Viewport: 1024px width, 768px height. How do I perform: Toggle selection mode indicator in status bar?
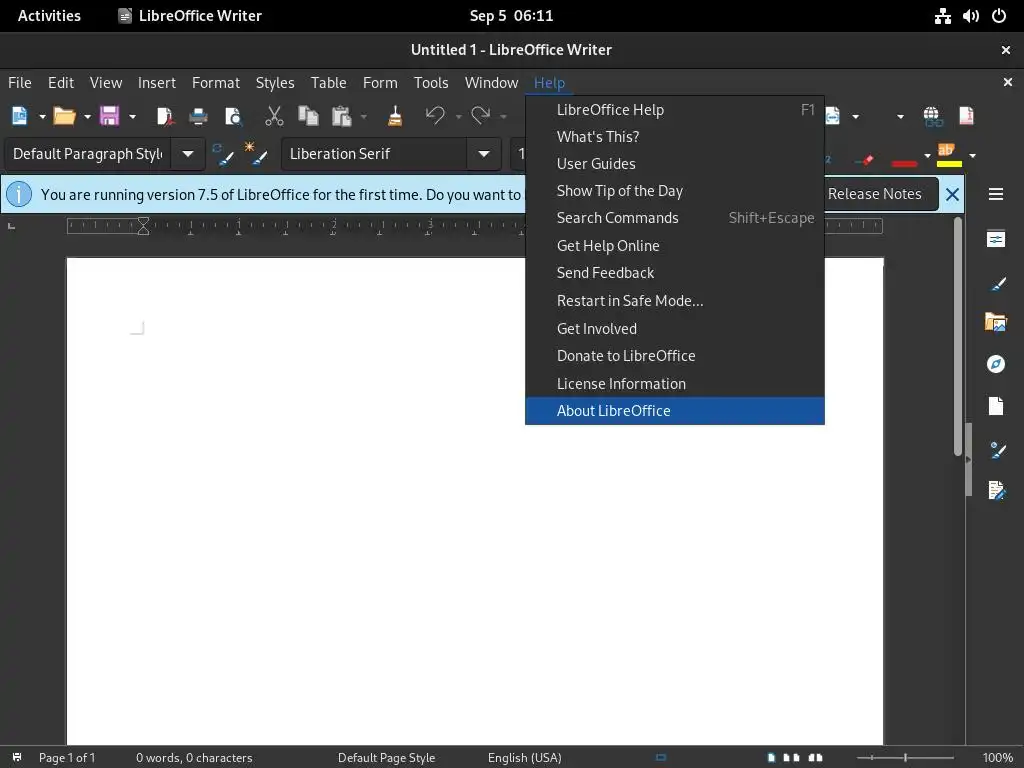point(661,758)
